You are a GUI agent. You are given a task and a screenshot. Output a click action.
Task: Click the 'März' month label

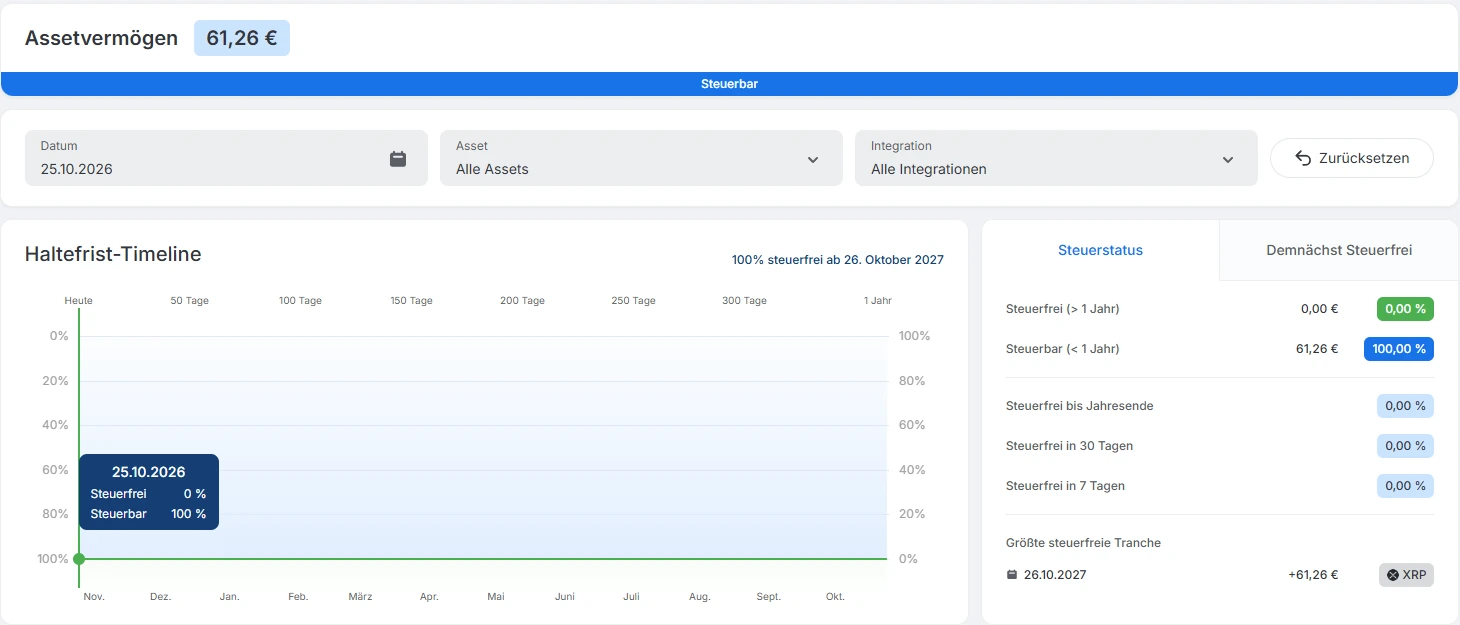coord(360,597)
